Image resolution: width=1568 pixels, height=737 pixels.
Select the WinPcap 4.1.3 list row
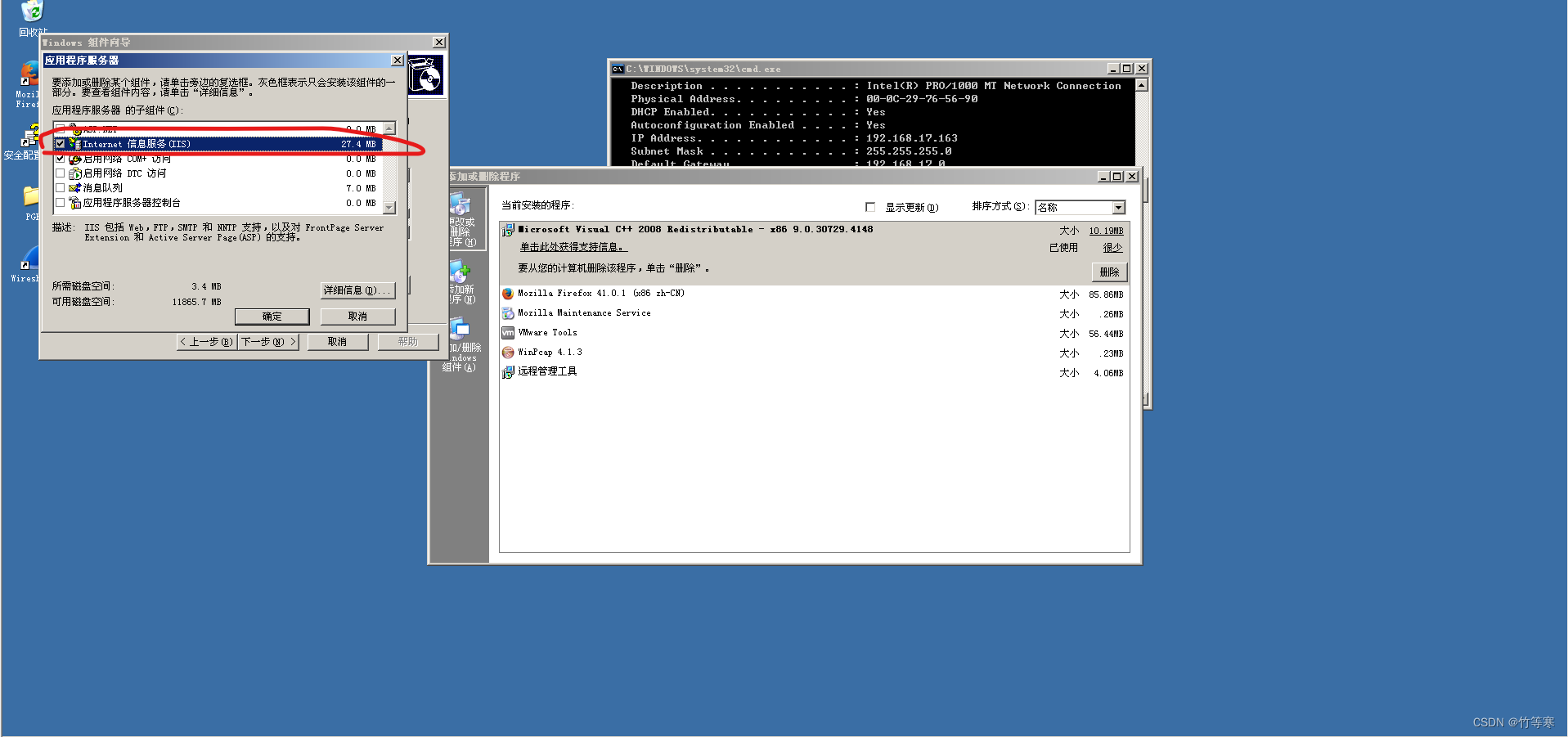814,353
